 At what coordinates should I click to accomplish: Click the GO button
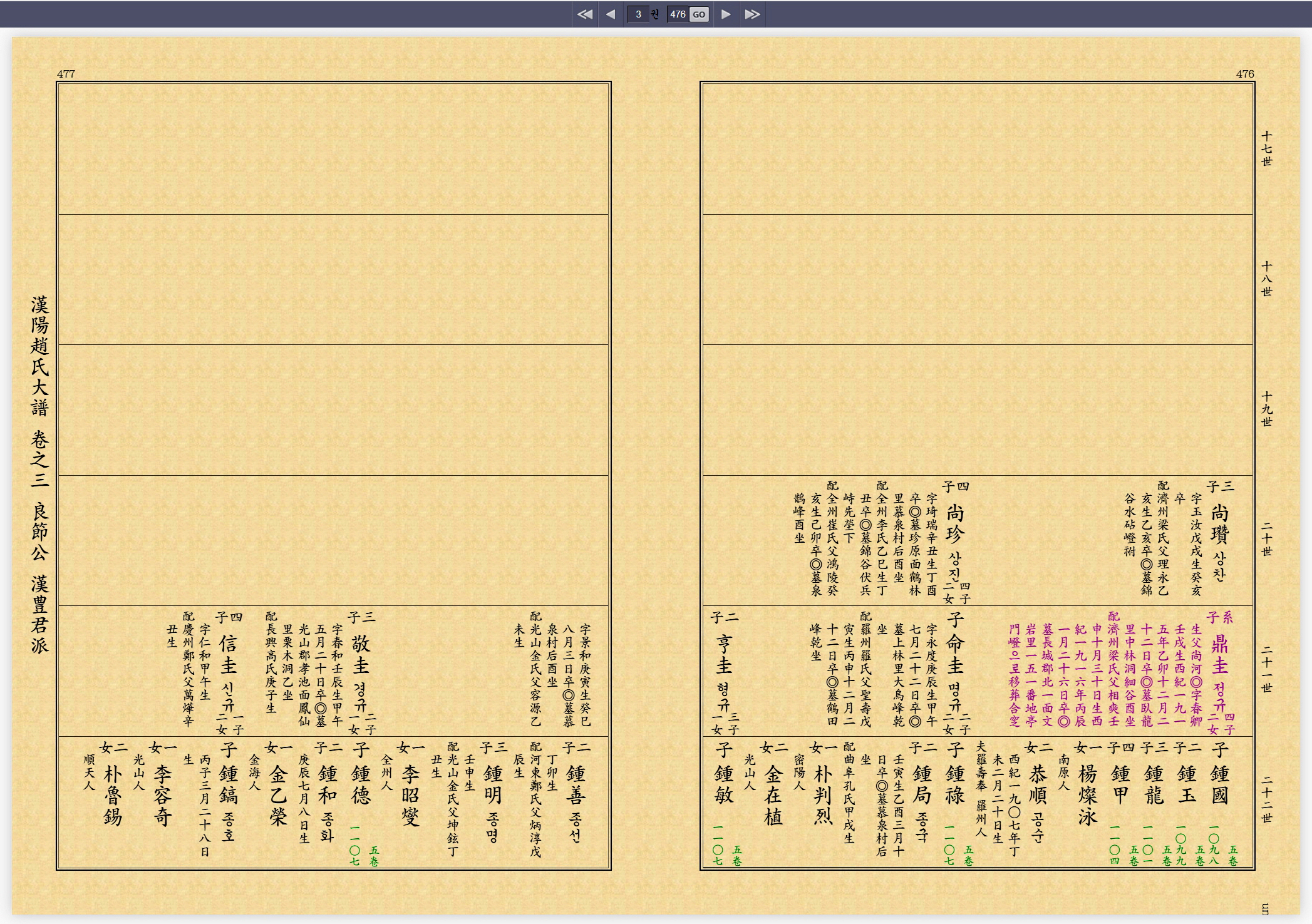pos(700,14)
